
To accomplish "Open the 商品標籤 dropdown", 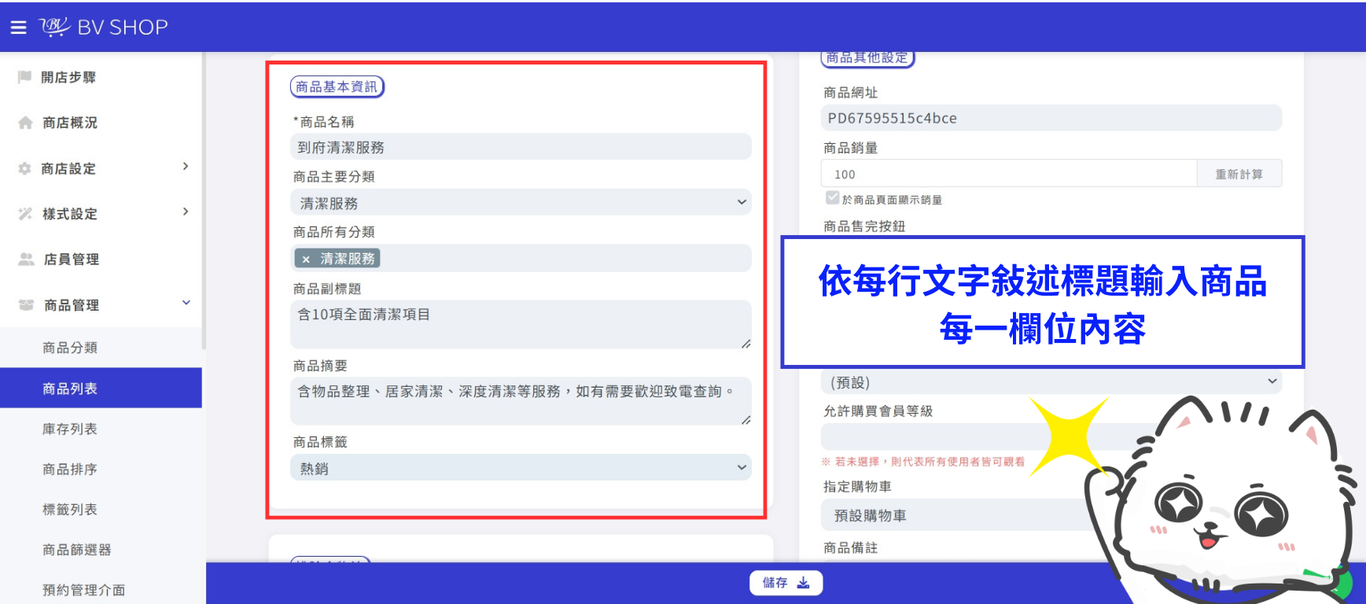I will [x=521, y=467].
